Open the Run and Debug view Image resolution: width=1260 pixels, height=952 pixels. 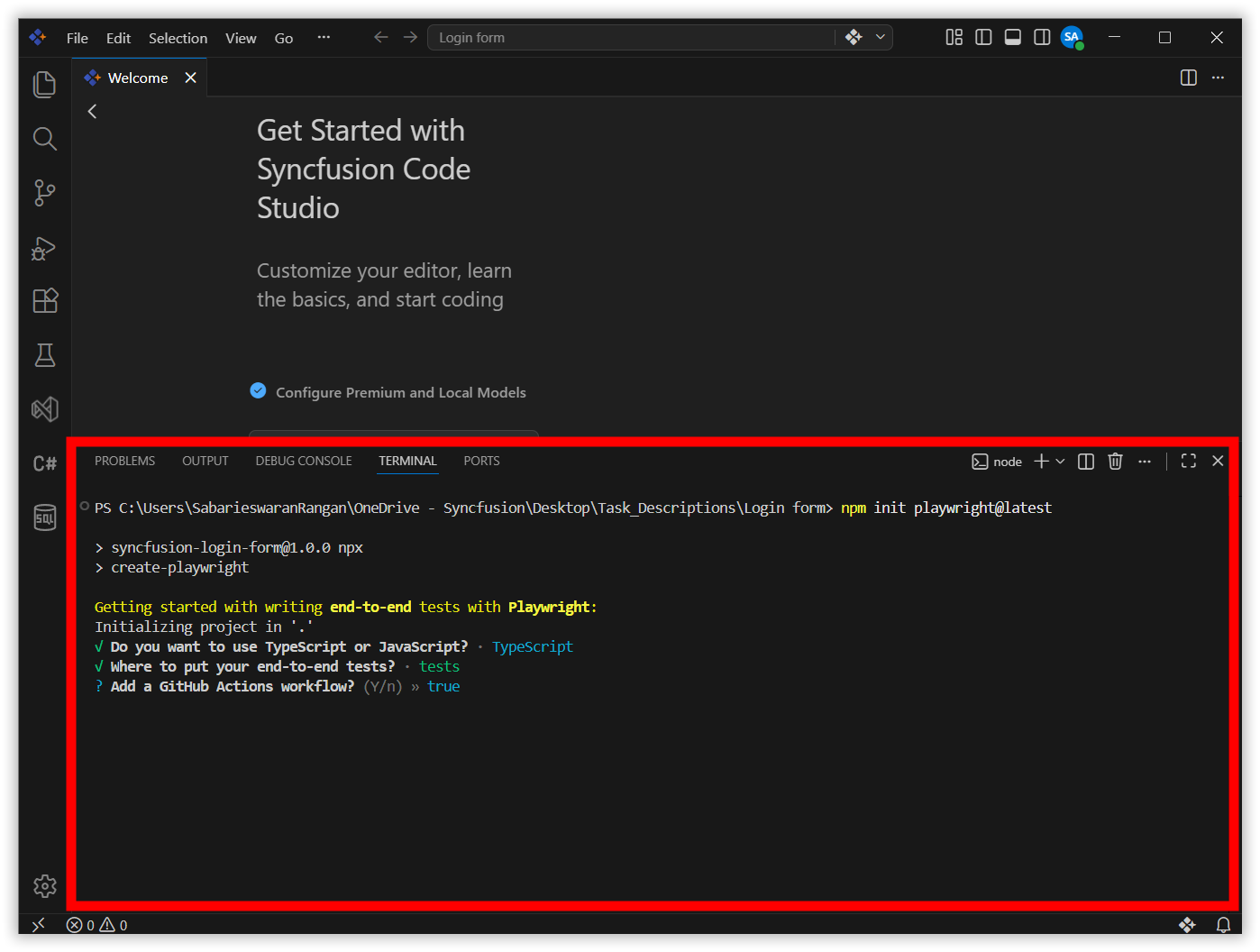(x=44, y=247)
